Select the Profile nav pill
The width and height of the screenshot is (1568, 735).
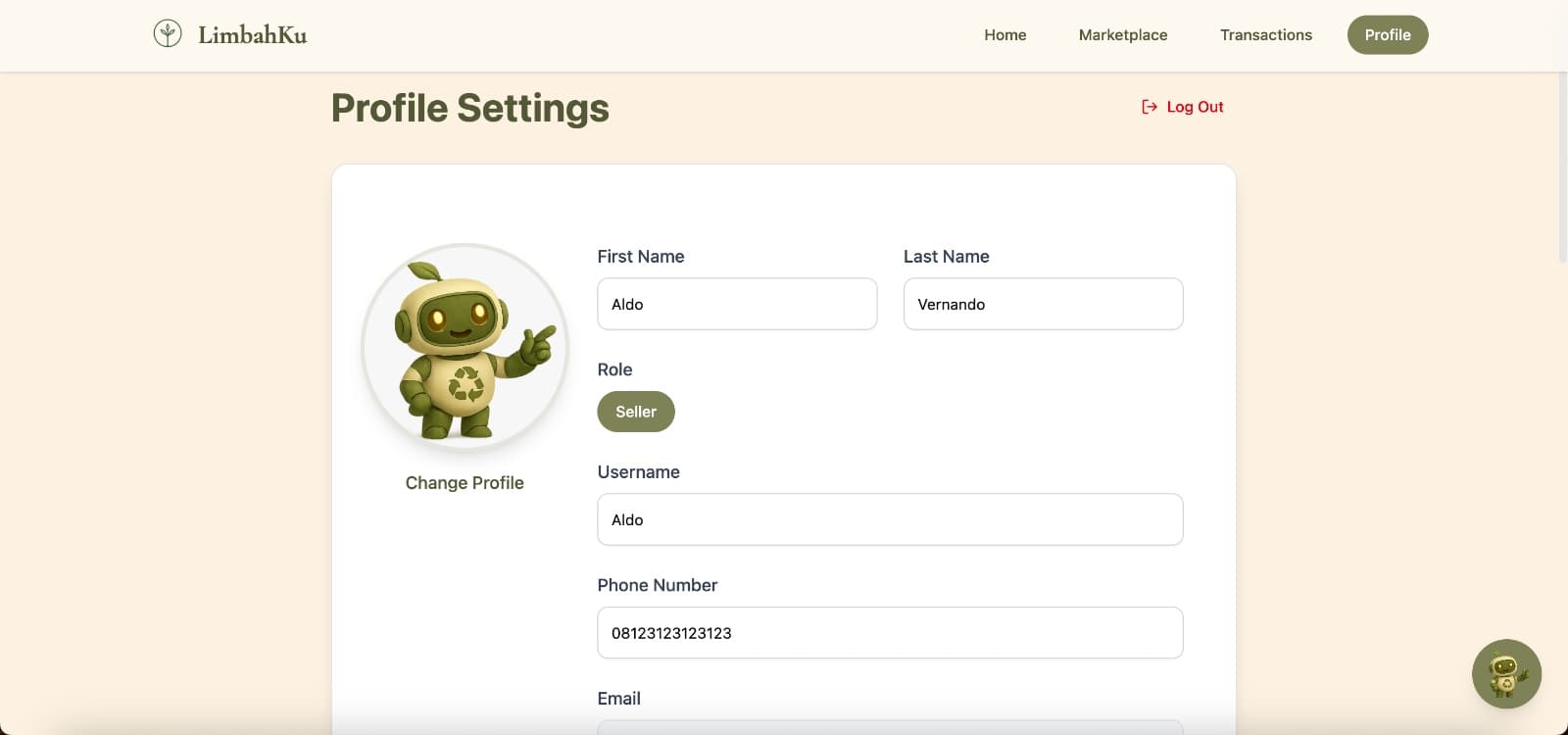1387,35
